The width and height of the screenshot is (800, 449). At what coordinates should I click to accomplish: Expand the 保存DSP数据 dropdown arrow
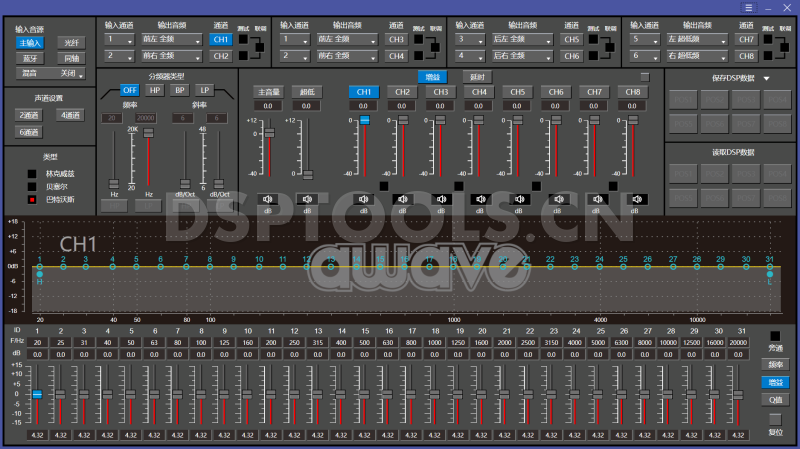(766, 78)
